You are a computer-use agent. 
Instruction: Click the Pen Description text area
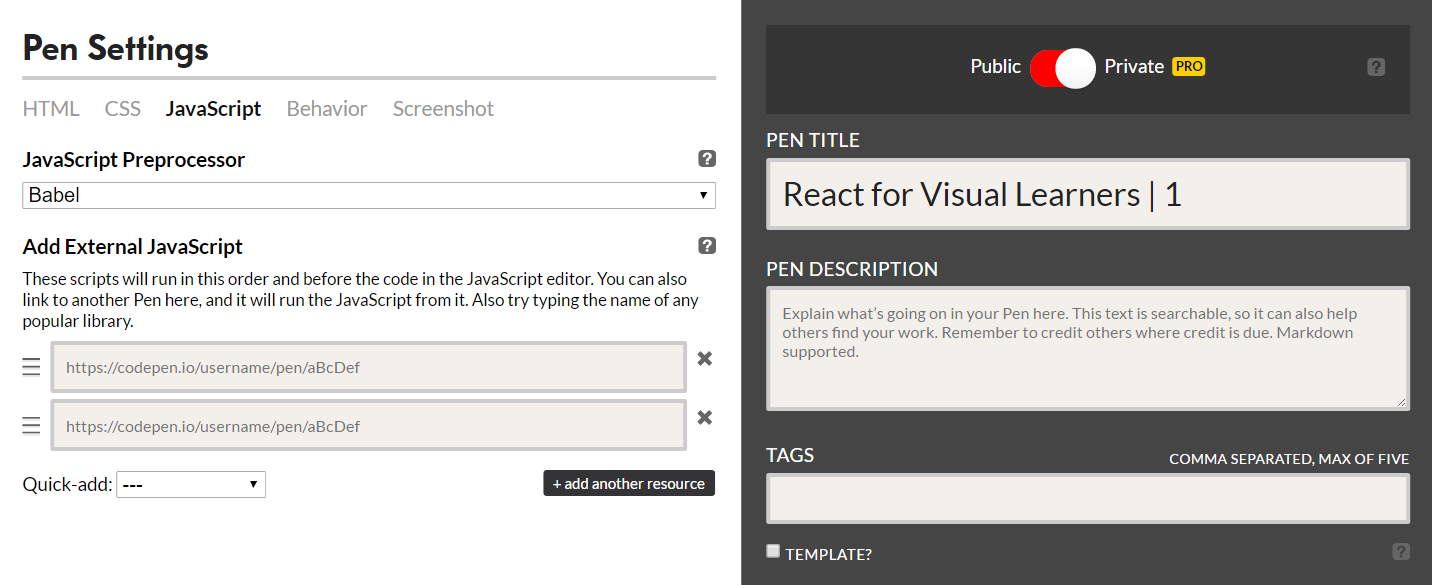pos(1088,348)
